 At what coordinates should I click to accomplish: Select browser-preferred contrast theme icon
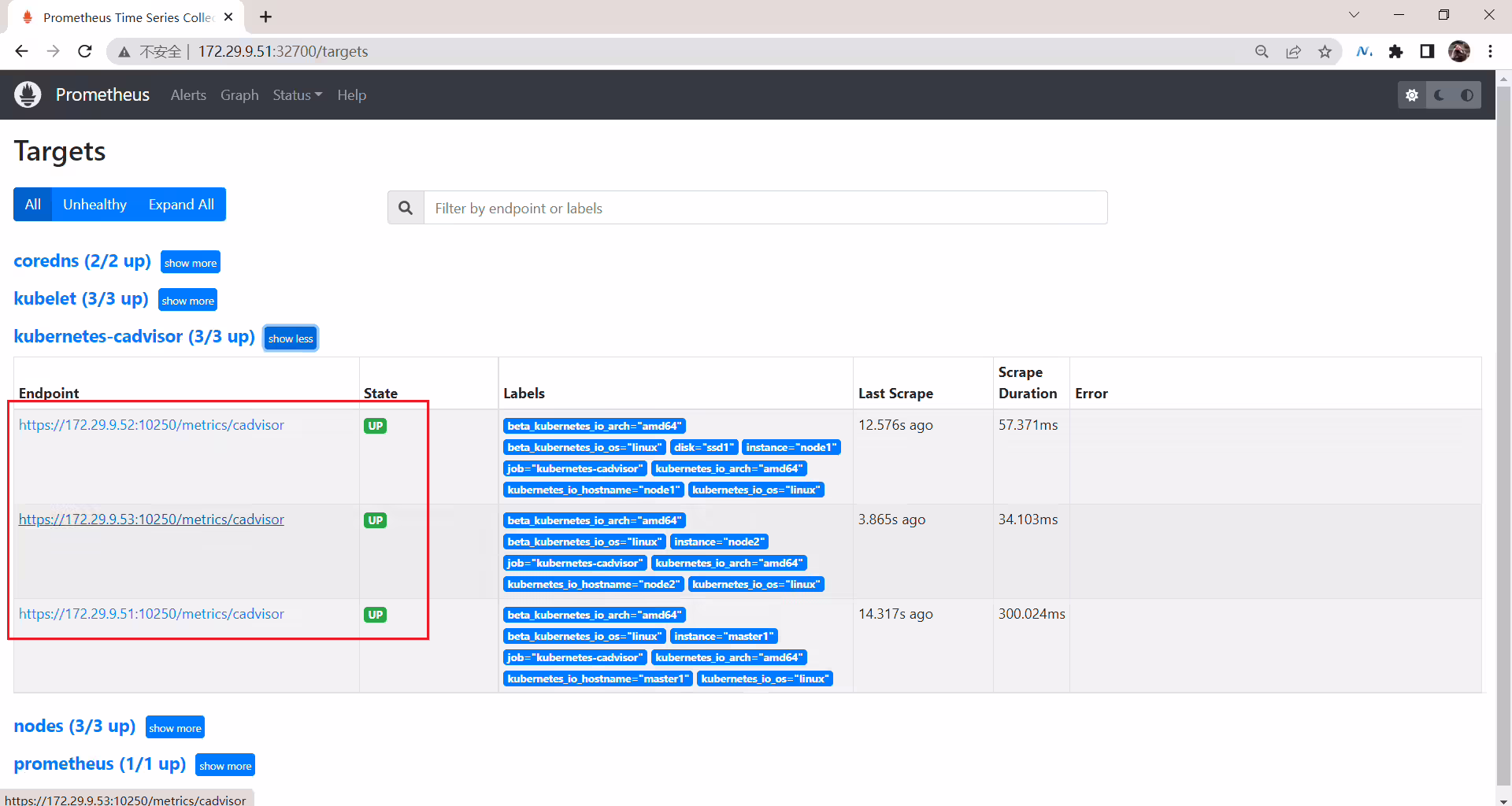1467,95
